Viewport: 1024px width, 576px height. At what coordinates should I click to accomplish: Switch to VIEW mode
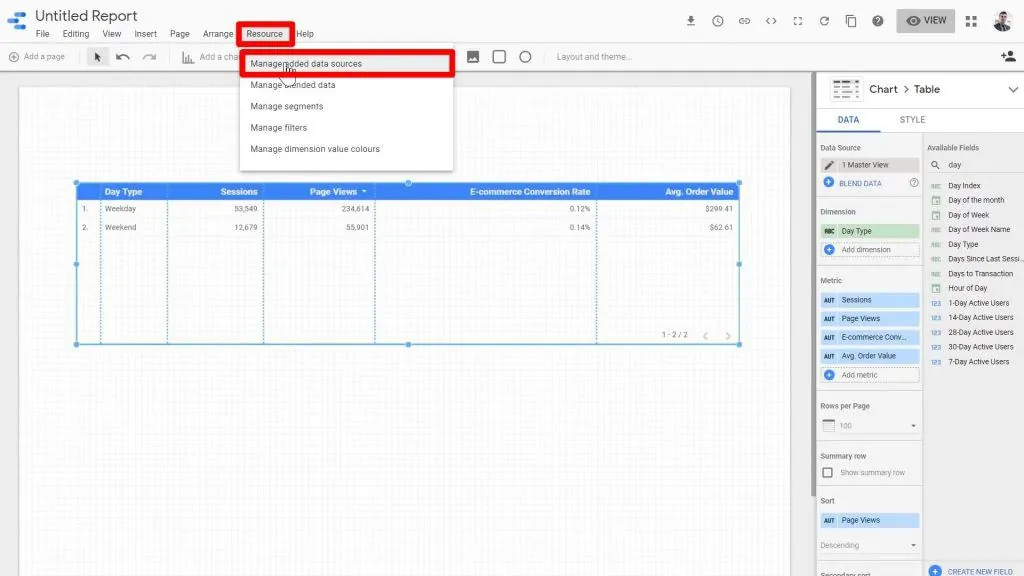tap(924, 19)
